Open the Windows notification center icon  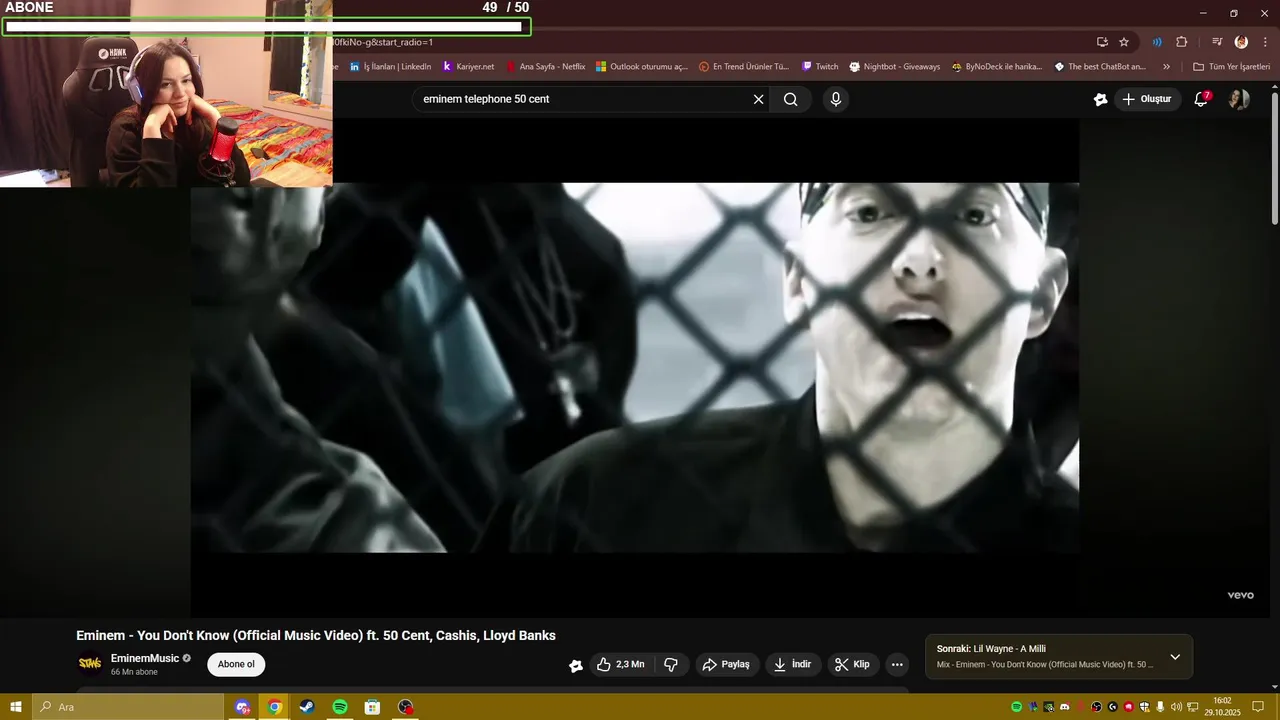point(1259,707)
